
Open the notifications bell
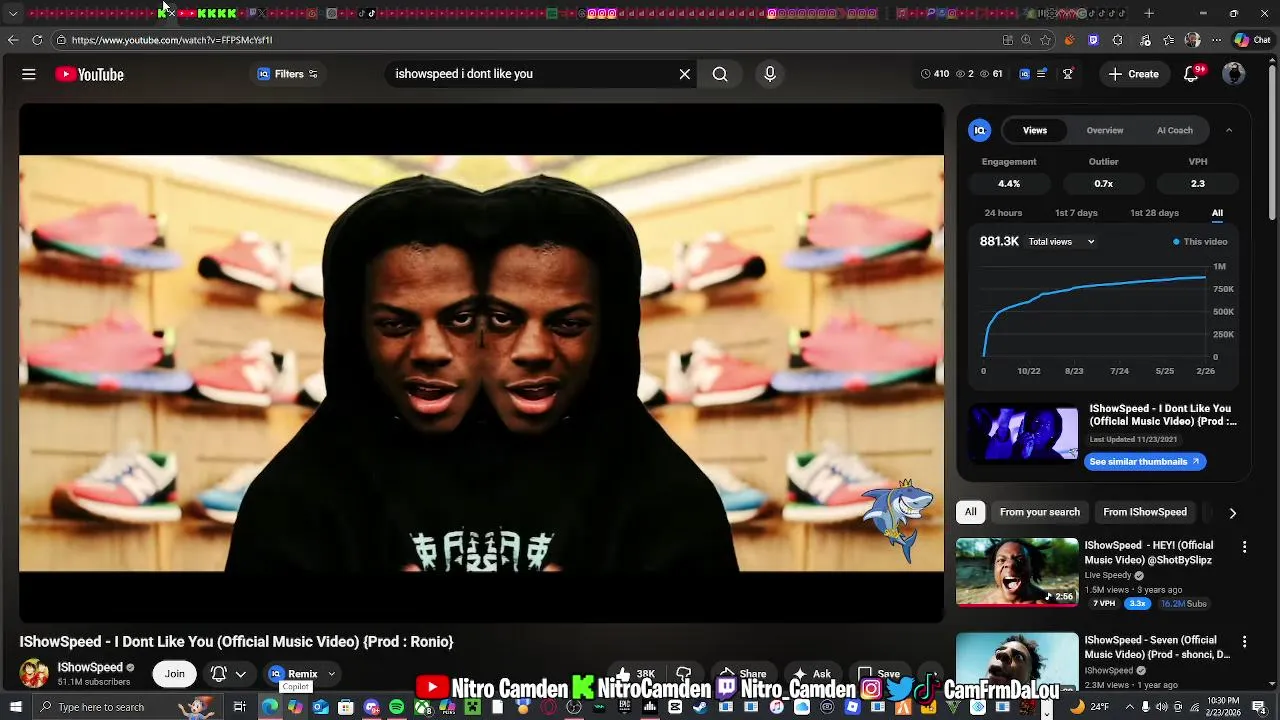pyautogui.click(x=1191, y=74)
